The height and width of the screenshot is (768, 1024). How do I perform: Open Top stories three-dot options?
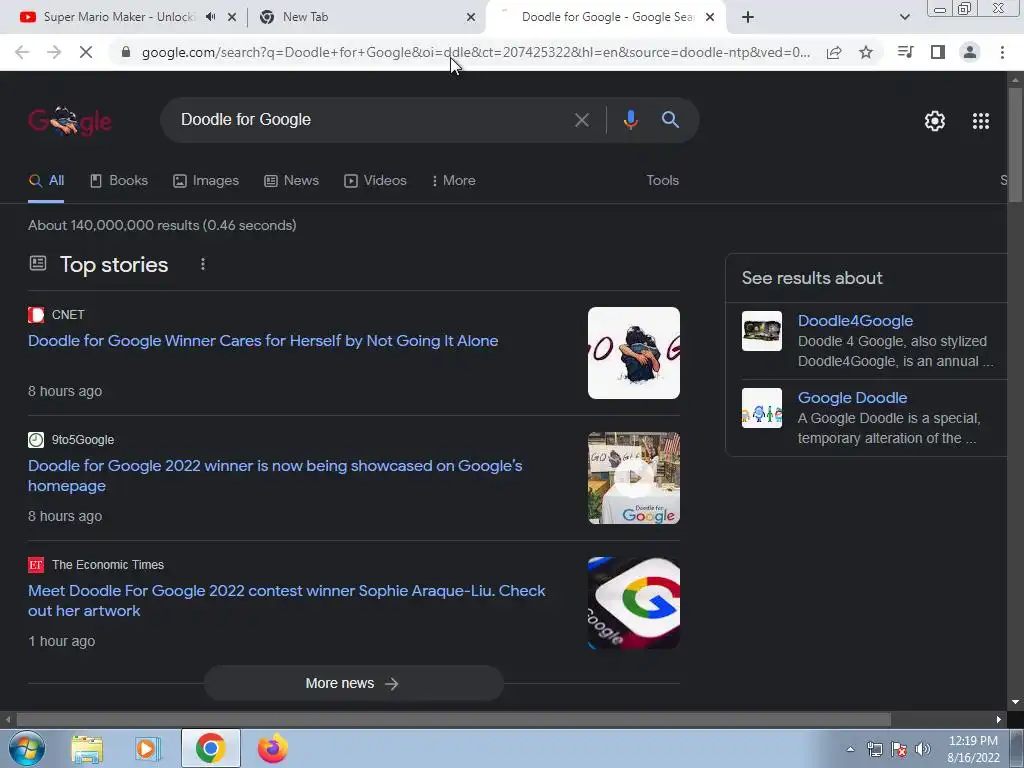coord(202,264)
